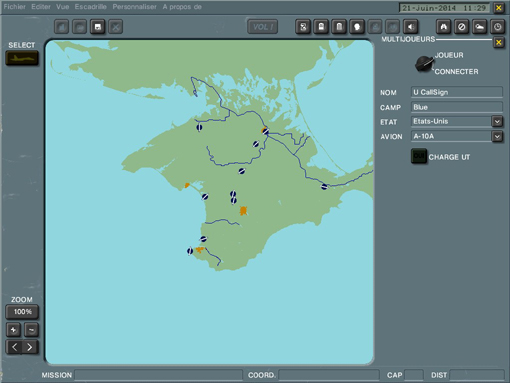
Task: Click the 100% zoom reset button
Action: (x=22, y=312)
